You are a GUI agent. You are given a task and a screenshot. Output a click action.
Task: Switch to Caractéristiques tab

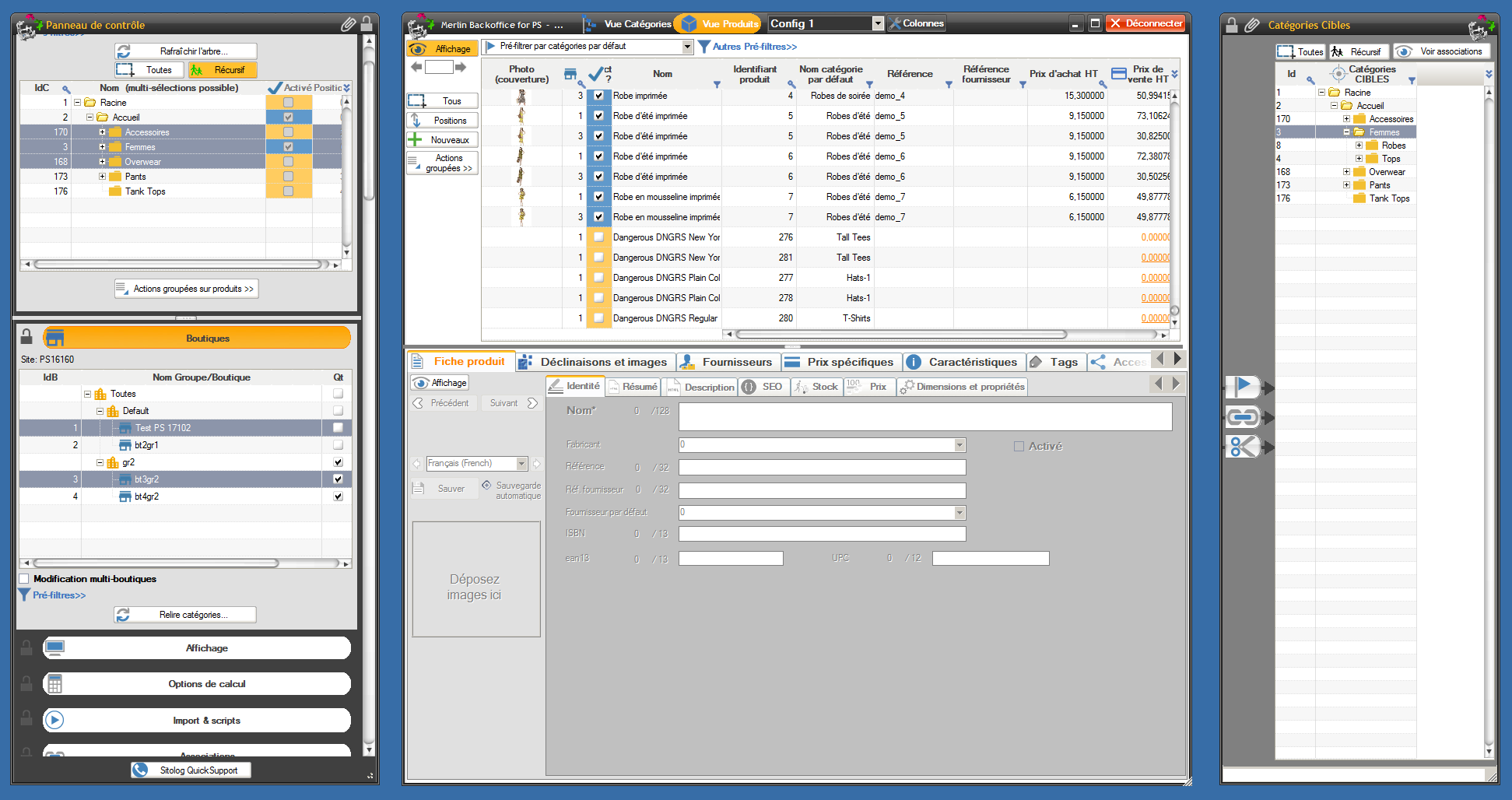[963, 362]
